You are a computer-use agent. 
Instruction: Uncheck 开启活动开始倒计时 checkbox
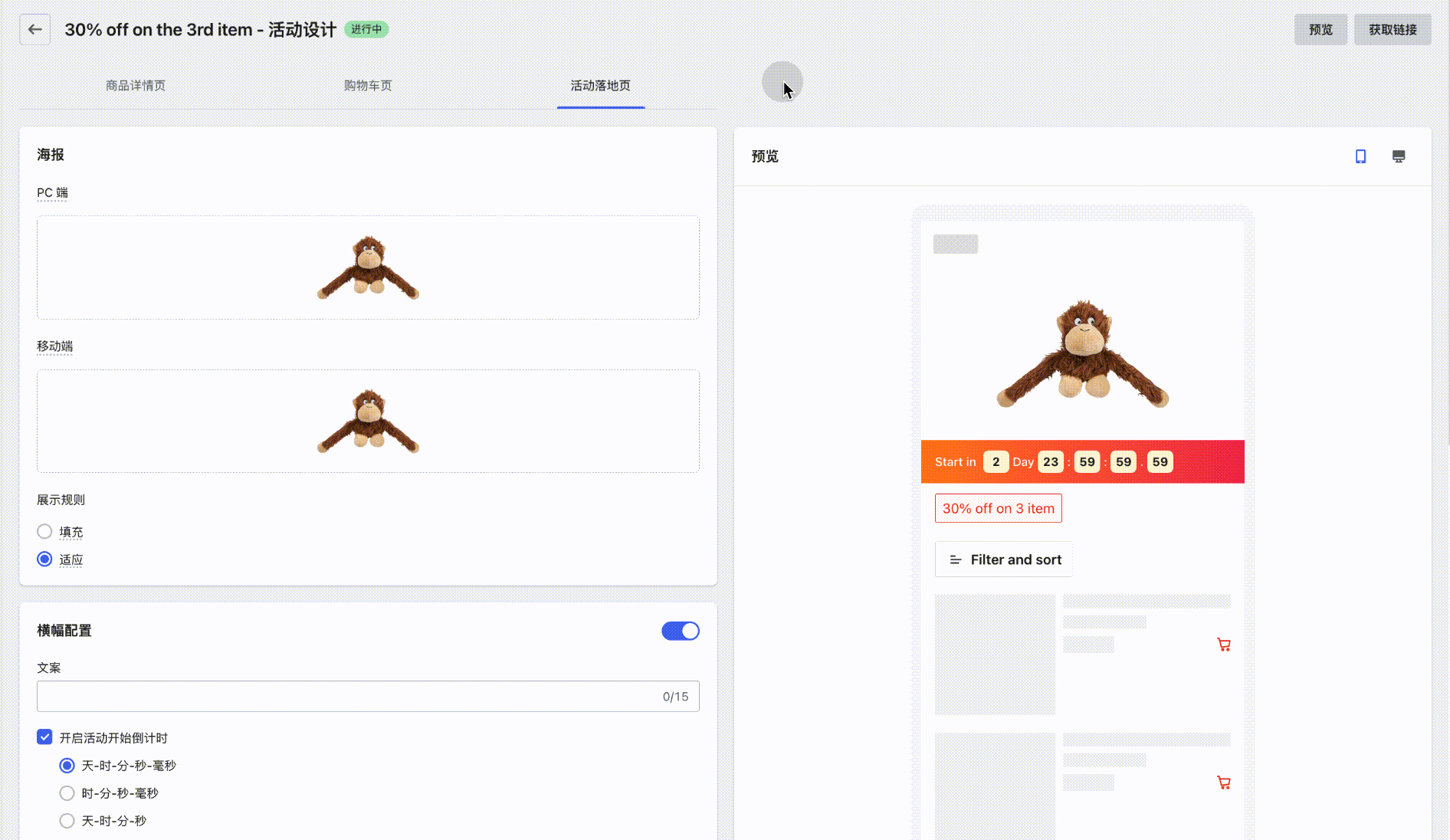[44, 737]
